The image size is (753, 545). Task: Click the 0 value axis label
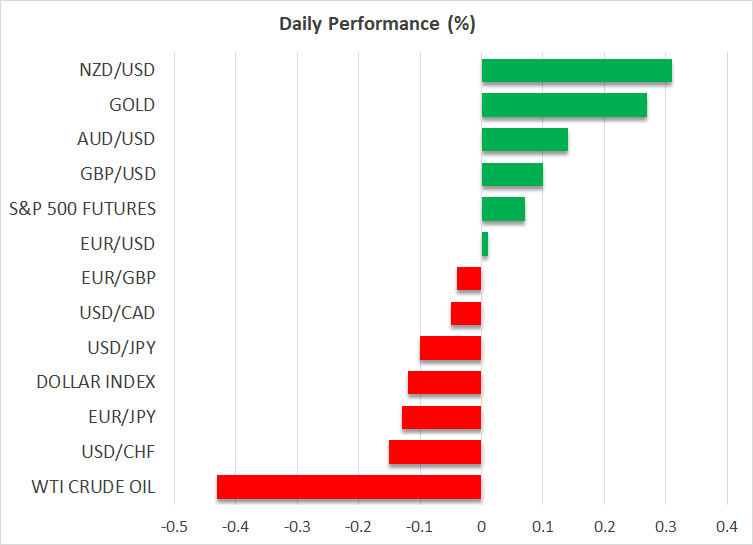(481, 526)
